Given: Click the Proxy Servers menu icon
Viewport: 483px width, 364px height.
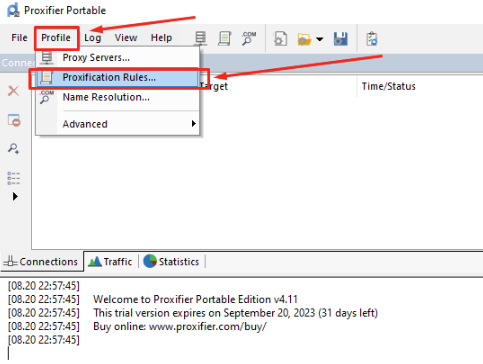Looking at the screenshot, I should pos(47,57).
